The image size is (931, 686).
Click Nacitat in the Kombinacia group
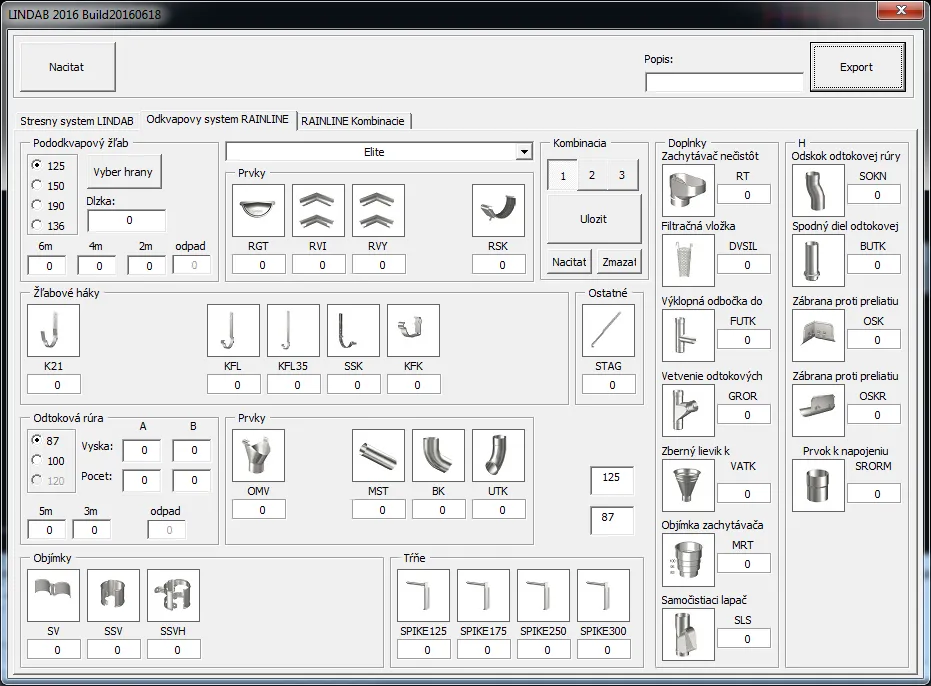(x=569, y=262)
